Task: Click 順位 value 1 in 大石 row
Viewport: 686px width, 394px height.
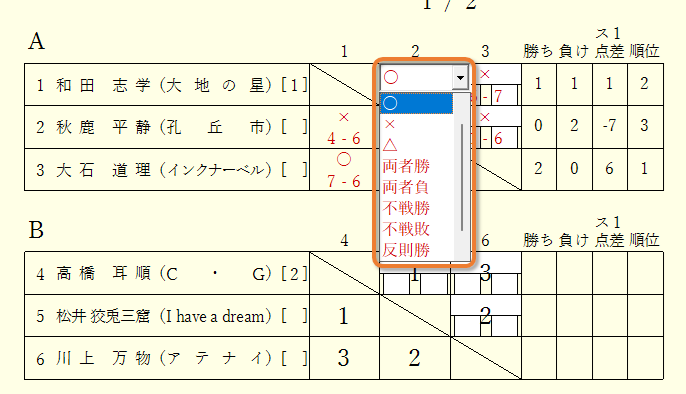Action: click(x=644, y=169)
